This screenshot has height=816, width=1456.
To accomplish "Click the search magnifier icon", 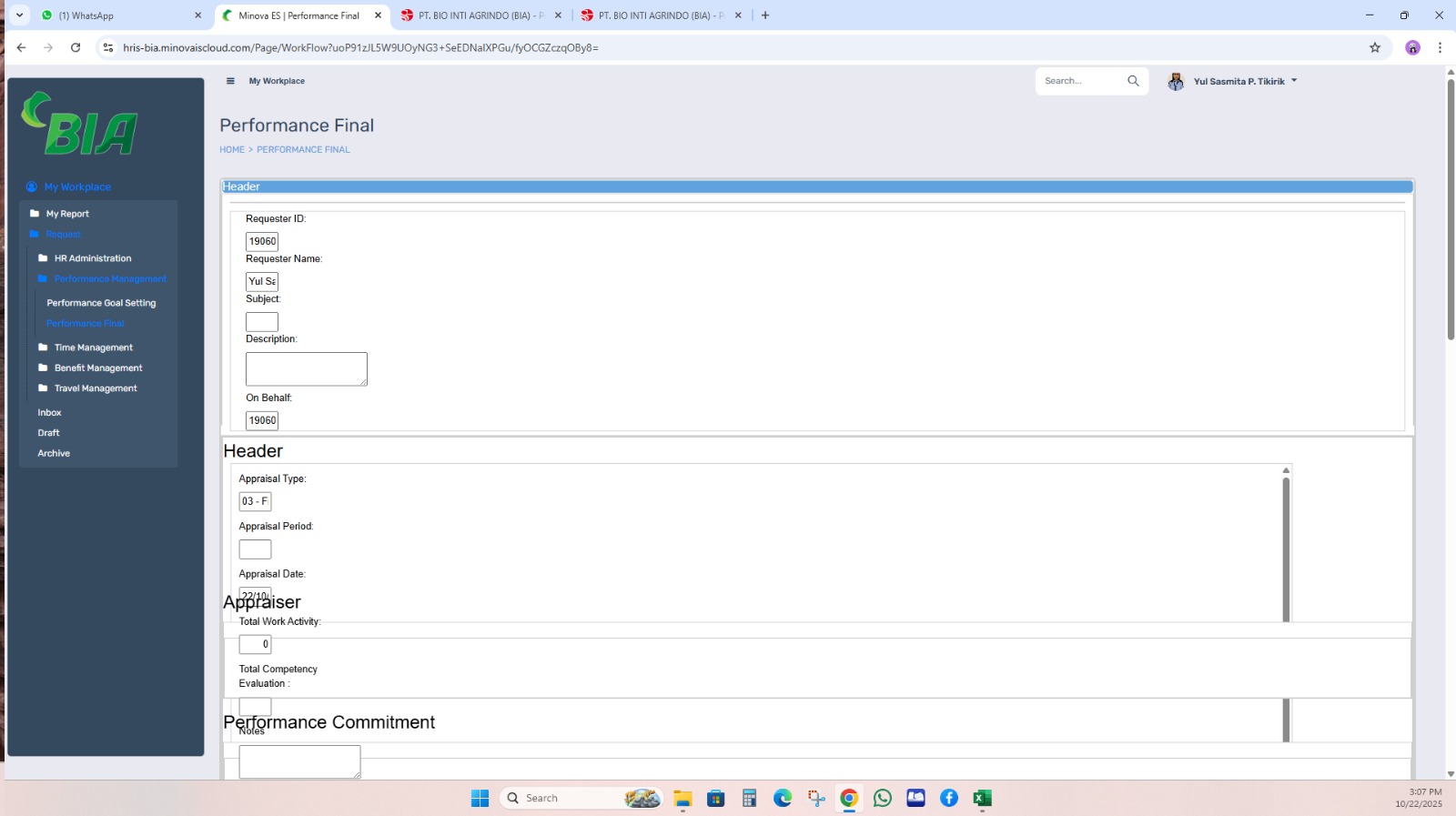I will 1133,81.
